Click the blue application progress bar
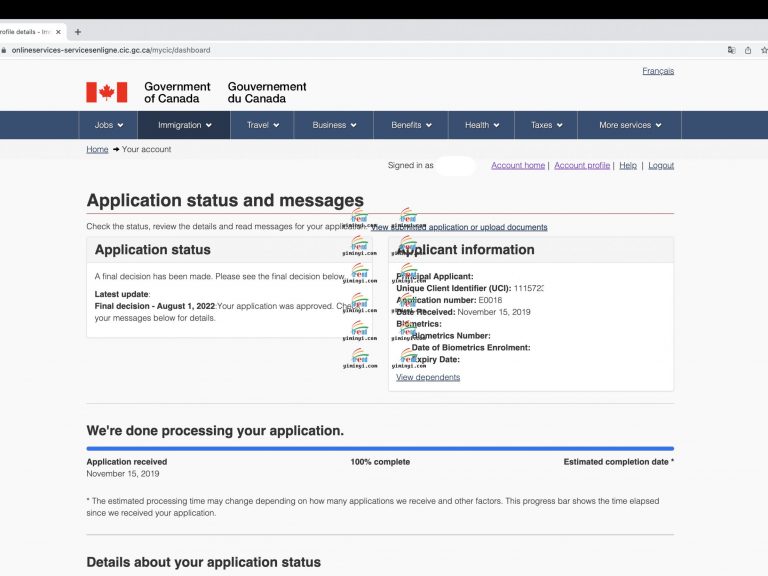This screenshot has width=768, height=576. click(x=380, y=449)
